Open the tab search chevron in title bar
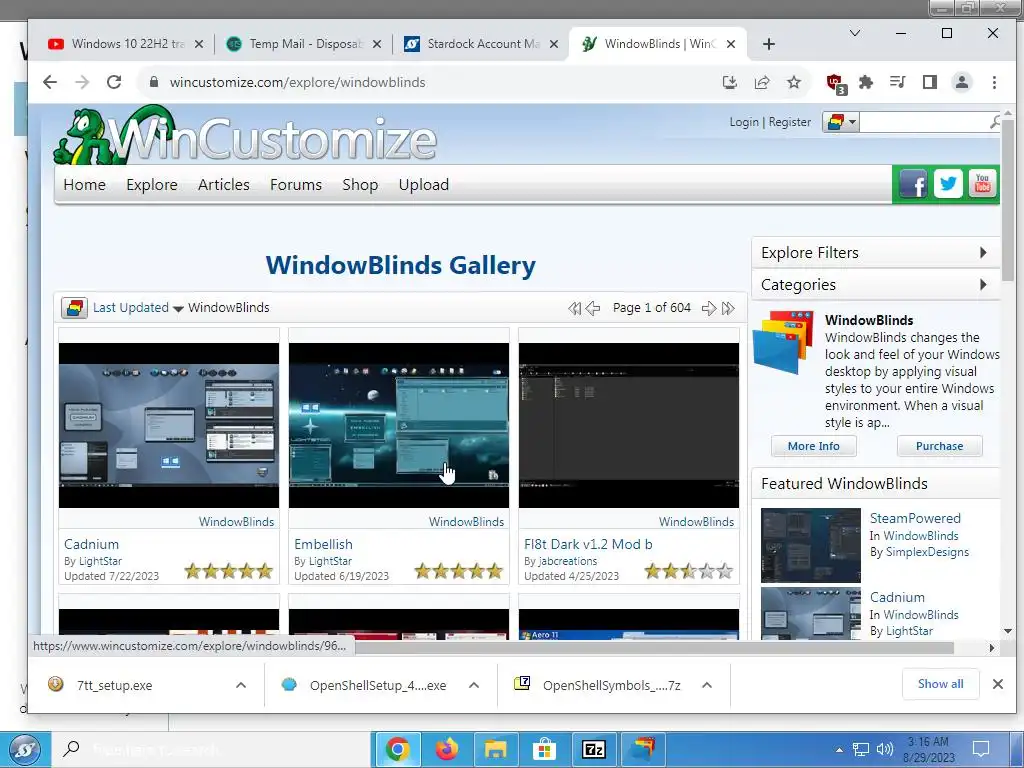The height and width of the screenshot is (768, 1024). tap(854, 33)
